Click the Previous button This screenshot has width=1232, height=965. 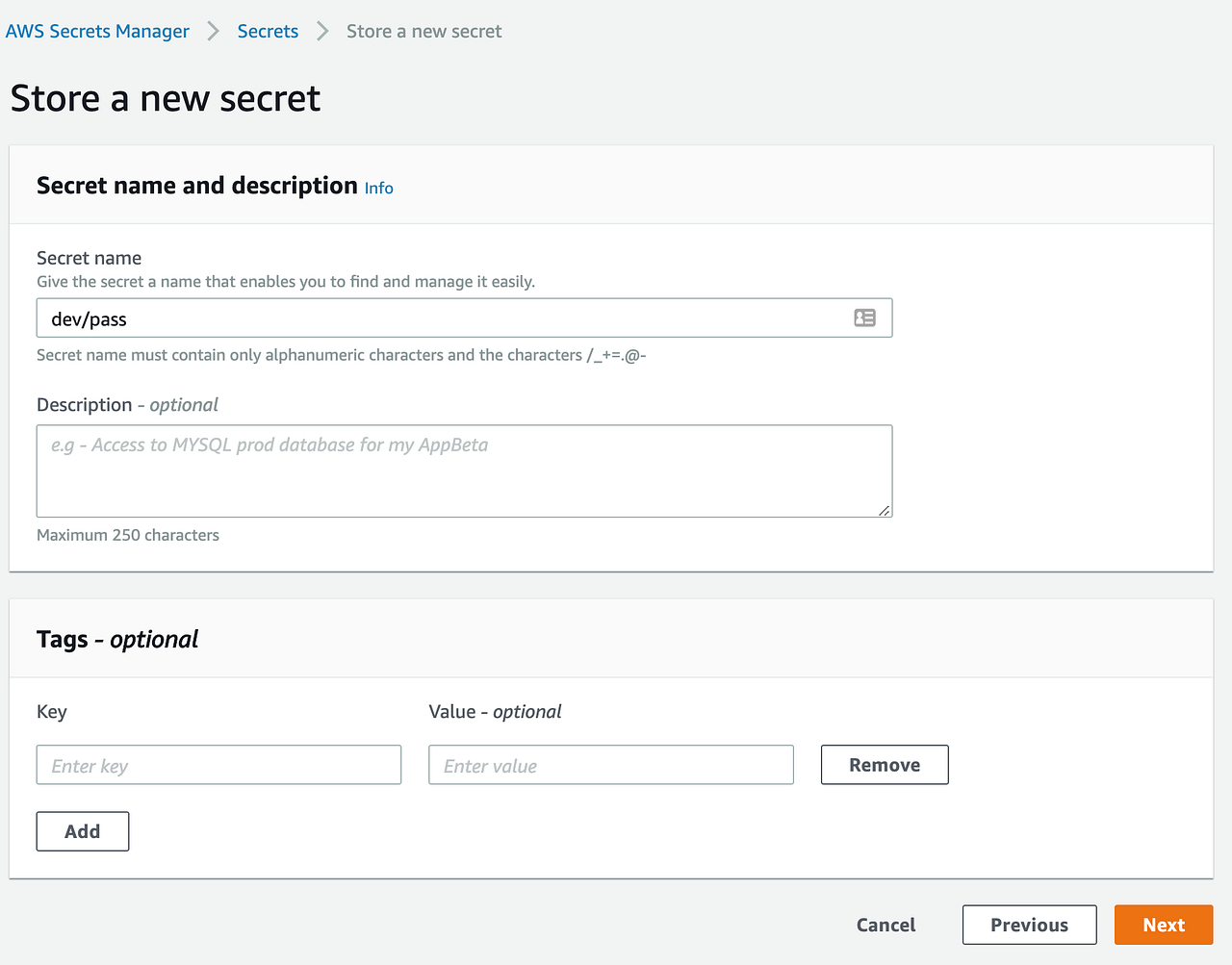(1029, 925)
